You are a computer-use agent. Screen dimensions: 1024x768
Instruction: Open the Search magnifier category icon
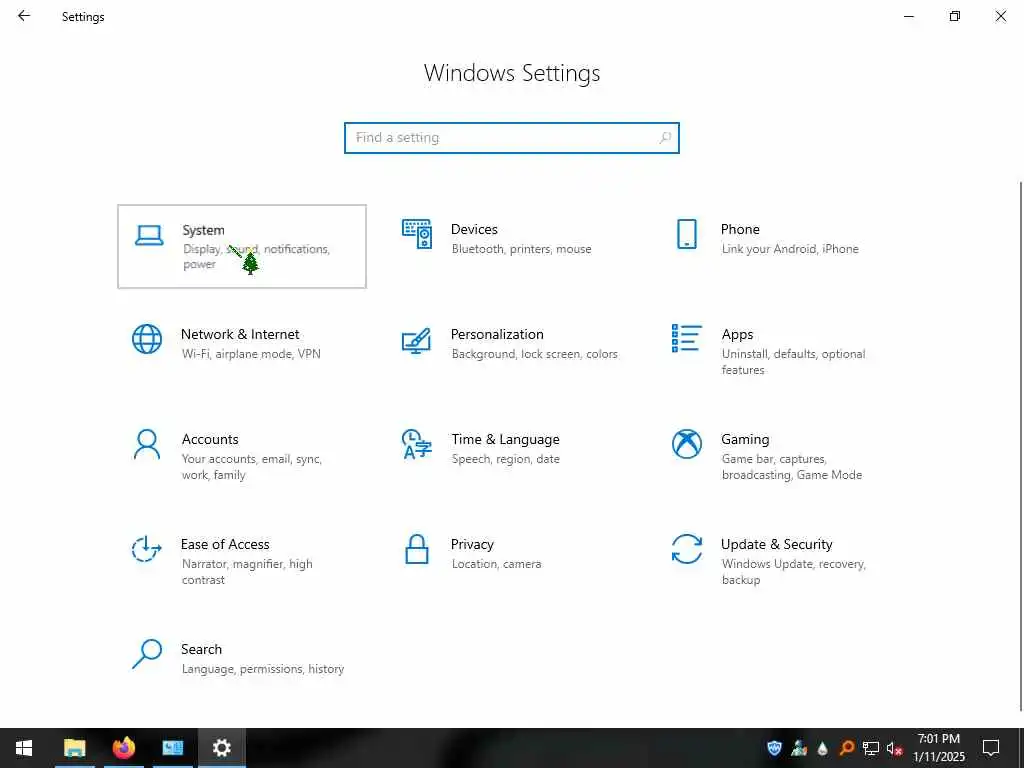(147, 654)
